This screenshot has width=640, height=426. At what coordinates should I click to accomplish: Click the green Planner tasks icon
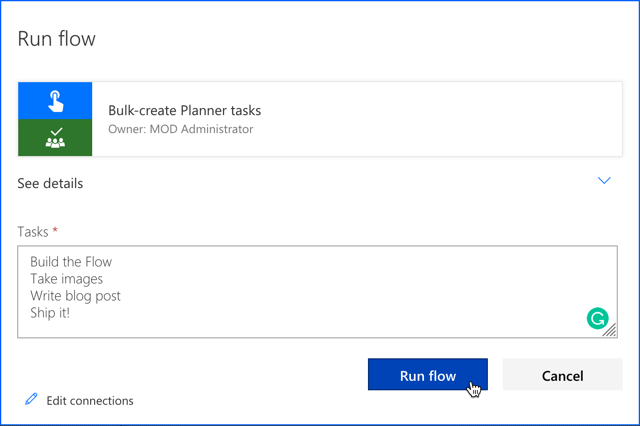coord(55,138)
